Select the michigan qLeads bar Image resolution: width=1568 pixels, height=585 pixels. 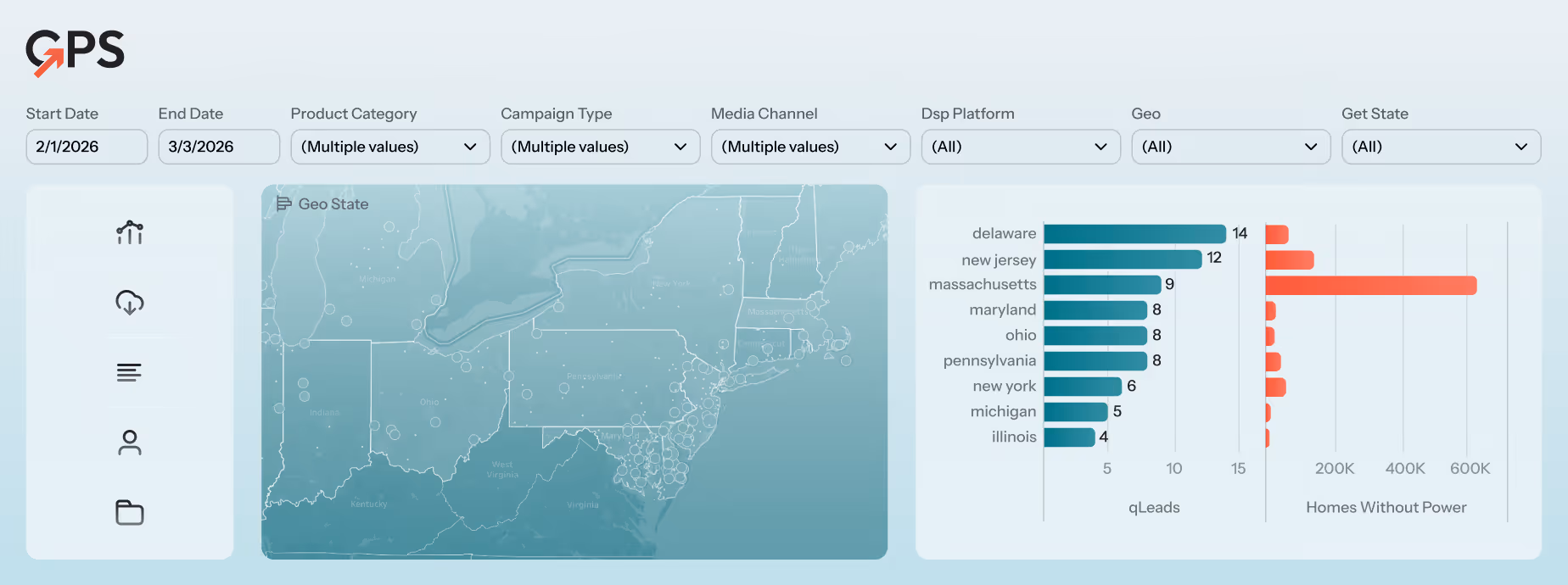[1076, 412]
